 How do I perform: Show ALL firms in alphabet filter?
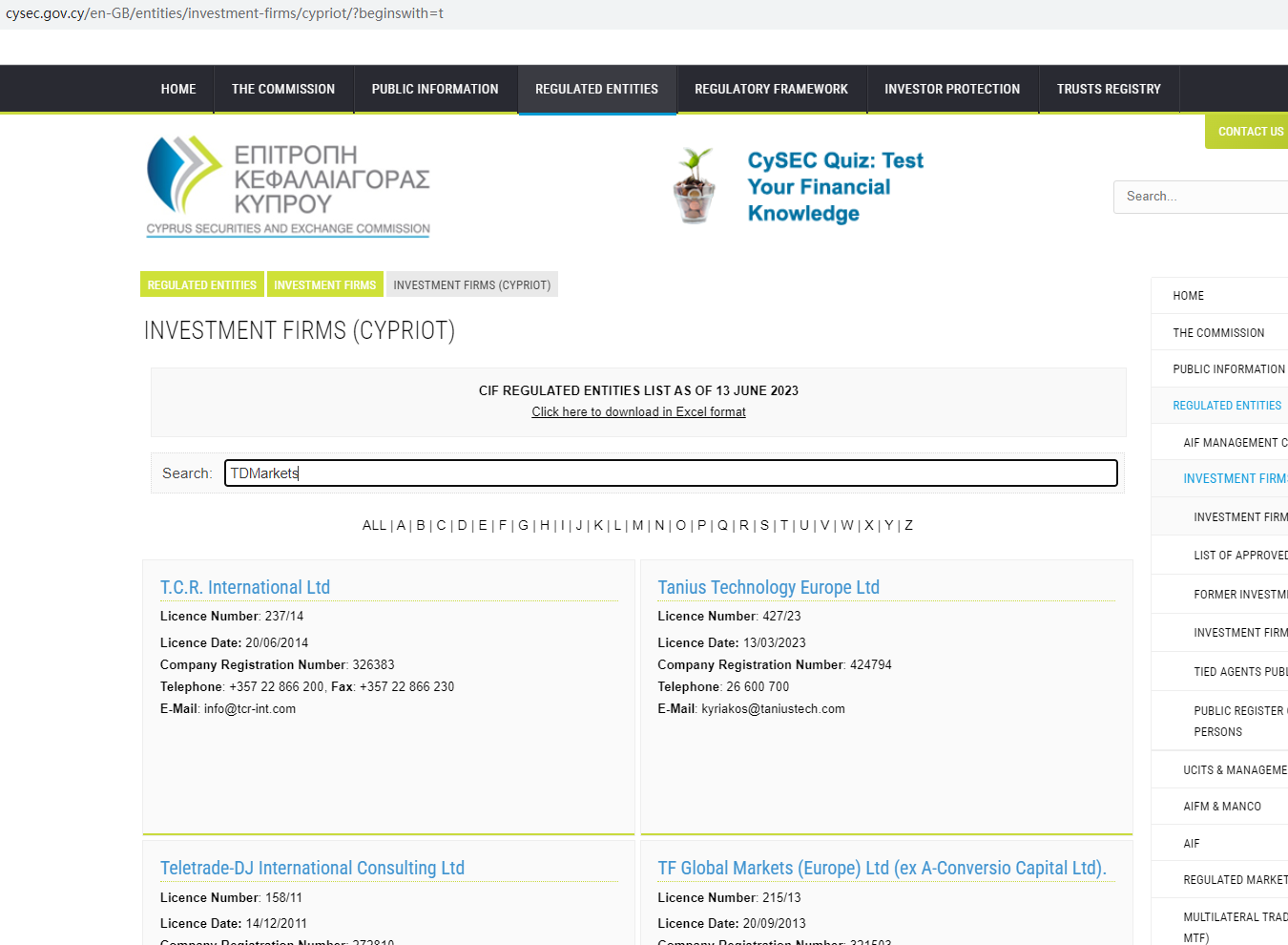pos(374,525)
